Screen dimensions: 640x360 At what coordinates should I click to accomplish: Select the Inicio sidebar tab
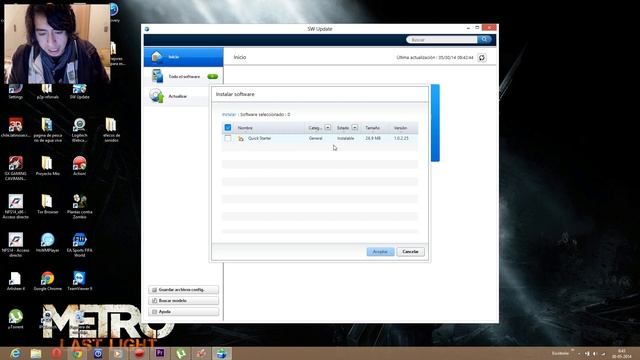click(184, 57)
